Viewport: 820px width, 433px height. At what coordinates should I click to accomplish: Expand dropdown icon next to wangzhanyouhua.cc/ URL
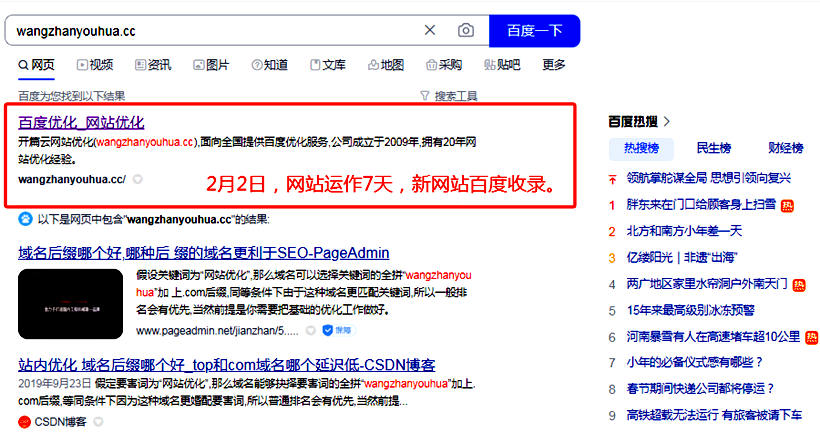click(x=138, y=179)
